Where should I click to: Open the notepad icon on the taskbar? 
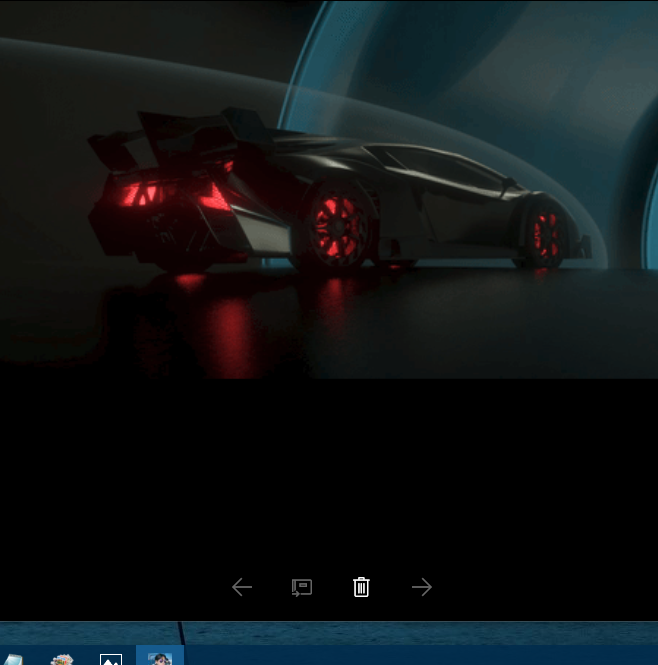tap(13, 659)
